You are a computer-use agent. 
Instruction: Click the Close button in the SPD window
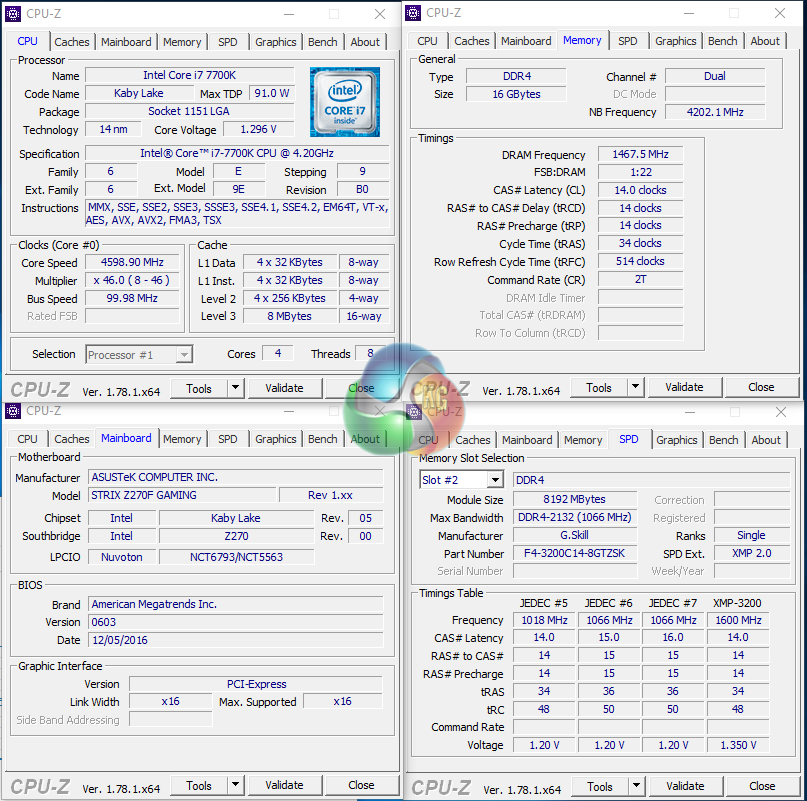click(762, 786)
